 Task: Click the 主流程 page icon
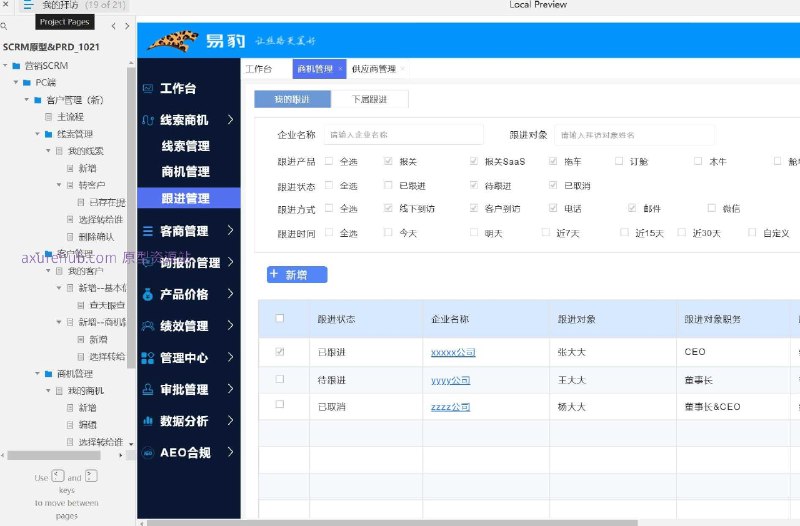48,117
